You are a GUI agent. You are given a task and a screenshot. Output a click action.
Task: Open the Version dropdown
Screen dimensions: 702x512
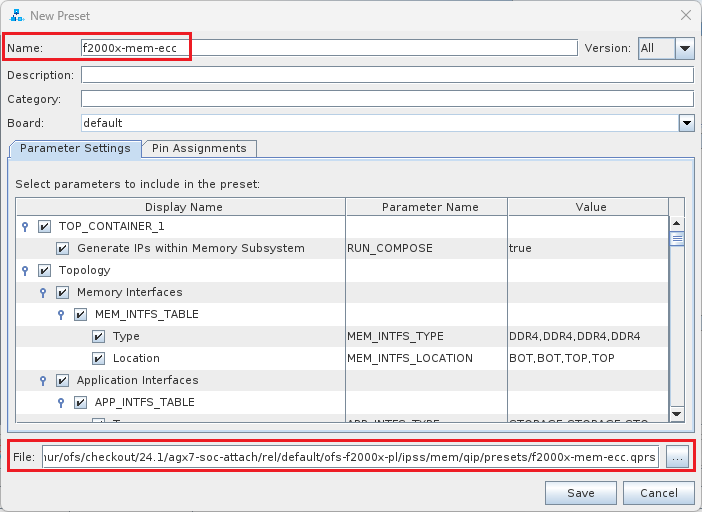click(684, 48)
